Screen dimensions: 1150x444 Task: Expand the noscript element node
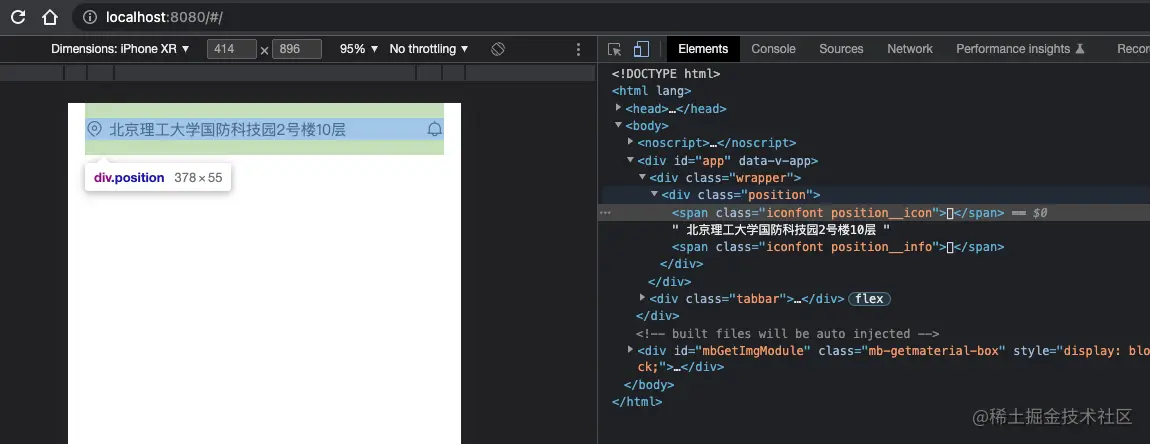631,142
